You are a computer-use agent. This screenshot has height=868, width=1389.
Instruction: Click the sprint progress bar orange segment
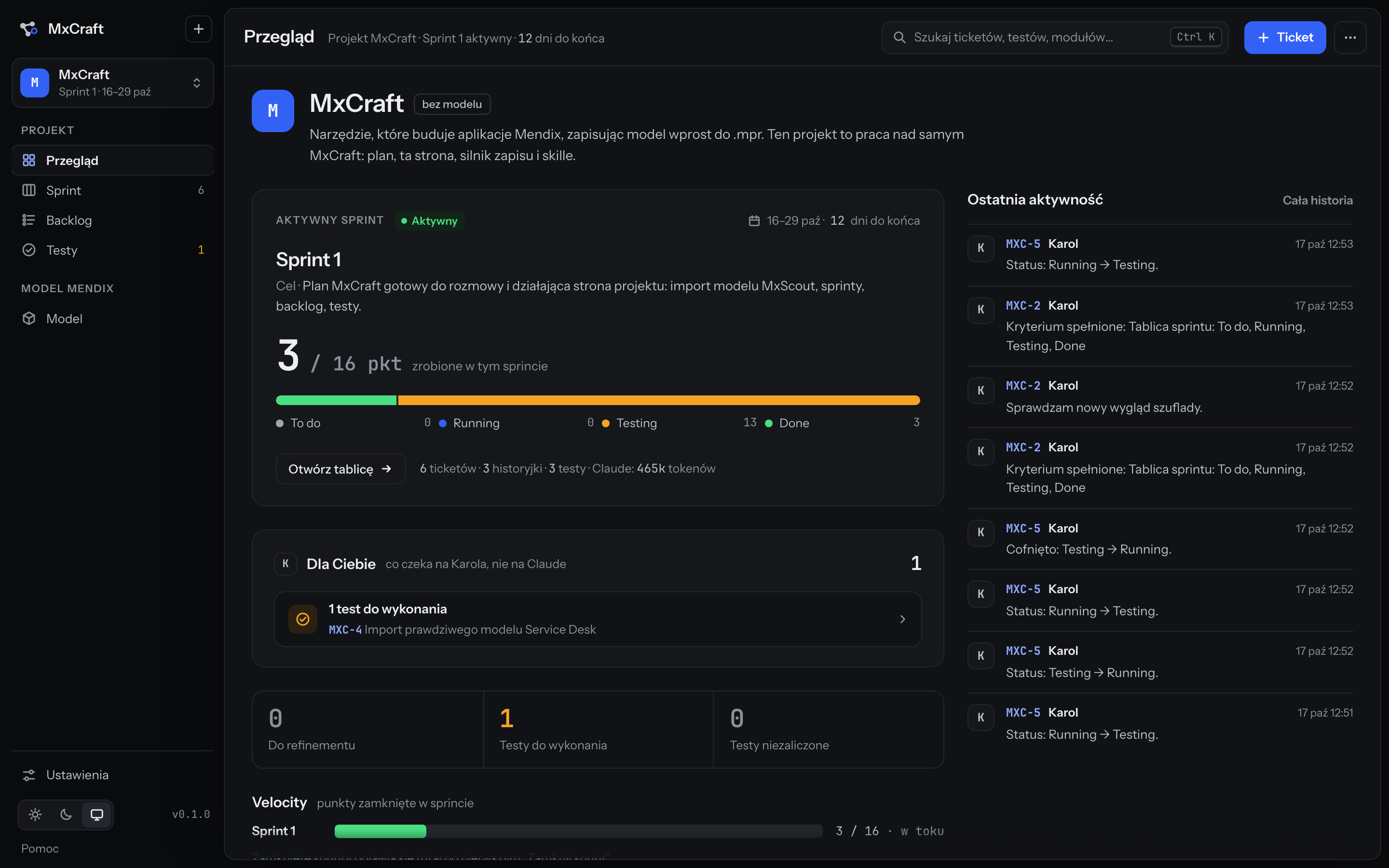[659, 400]
